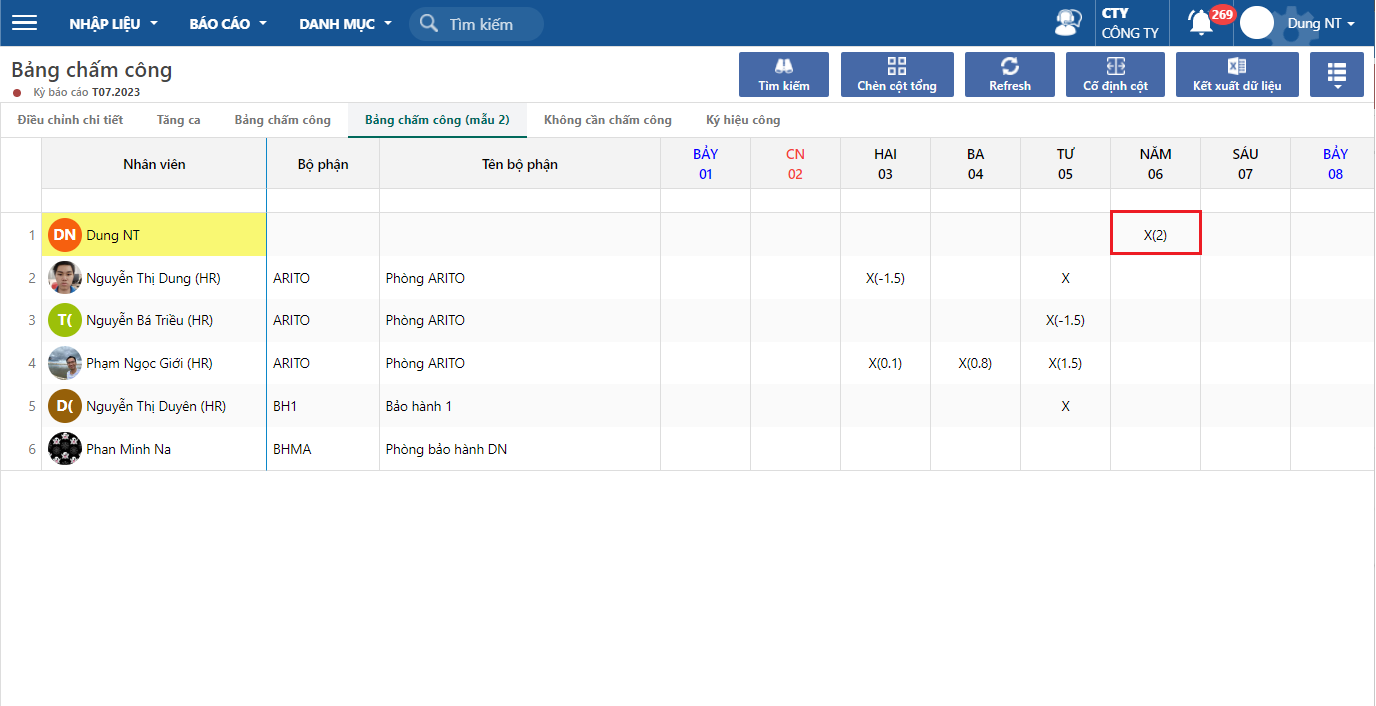
Task: Click the customer support headset icon
Action: pyautogui.click(x=1069, y=23)
